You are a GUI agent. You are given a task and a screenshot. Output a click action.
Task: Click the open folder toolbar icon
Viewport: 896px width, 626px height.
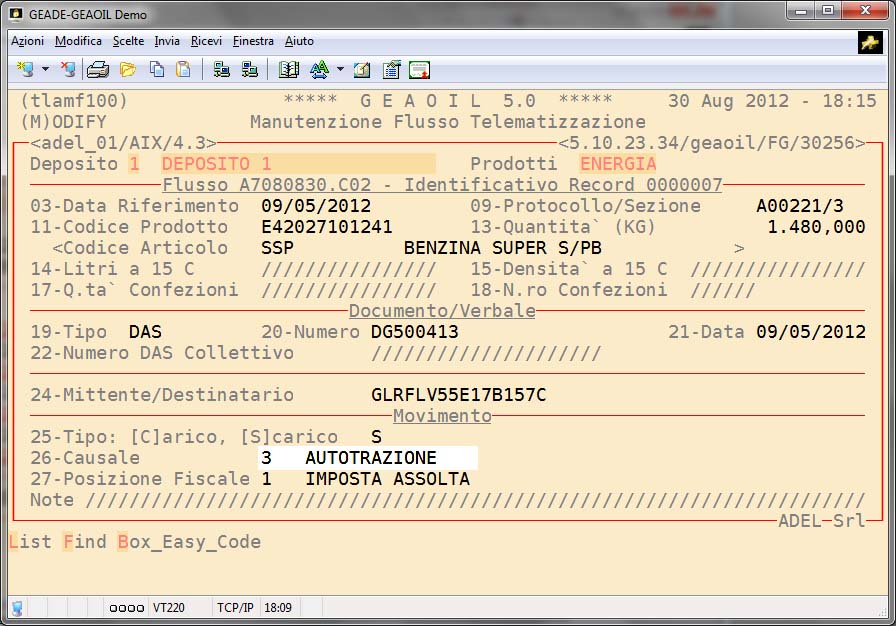[127, 69]
